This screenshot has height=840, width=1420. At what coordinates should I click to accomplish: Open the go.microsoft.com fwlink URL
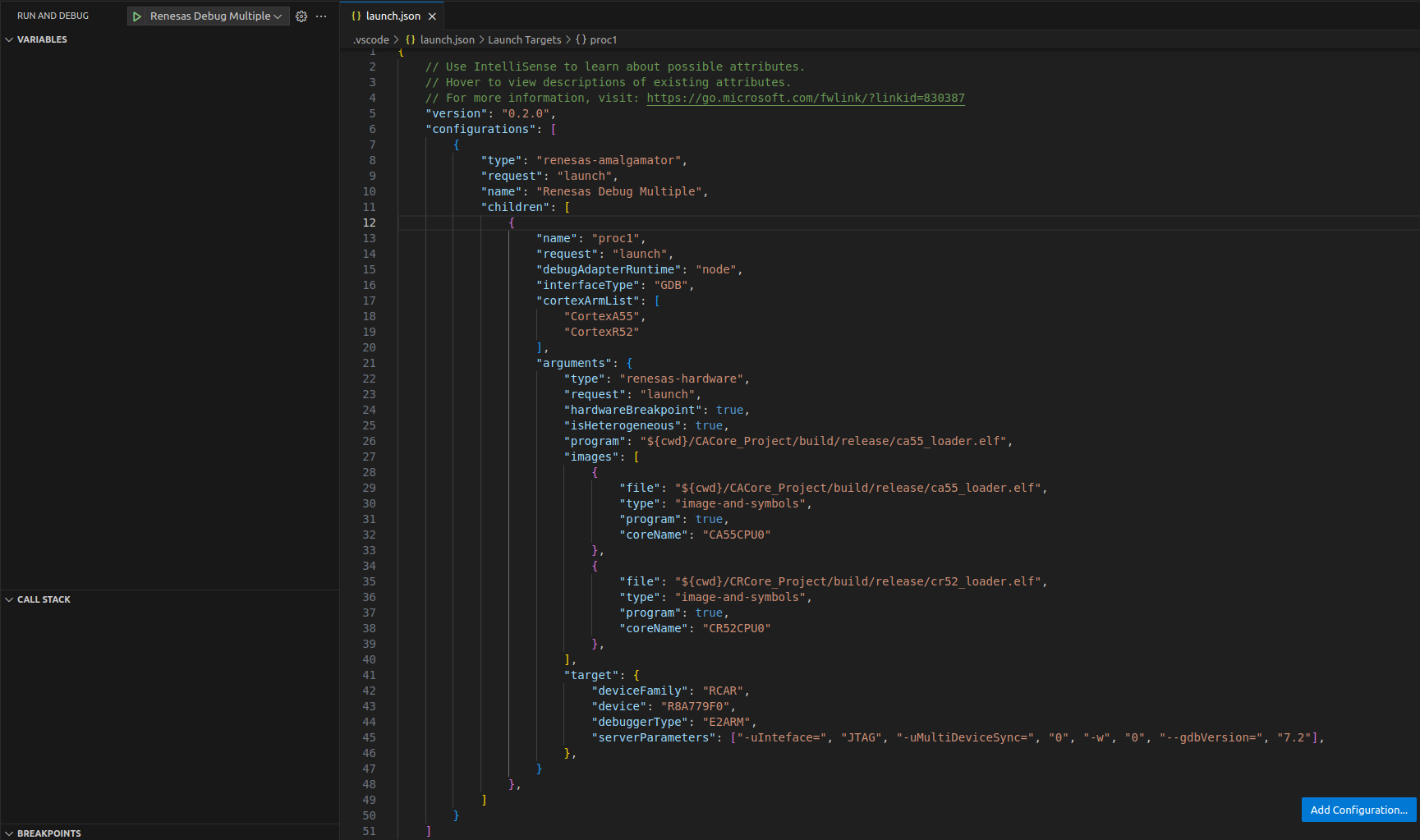point(805,98)
